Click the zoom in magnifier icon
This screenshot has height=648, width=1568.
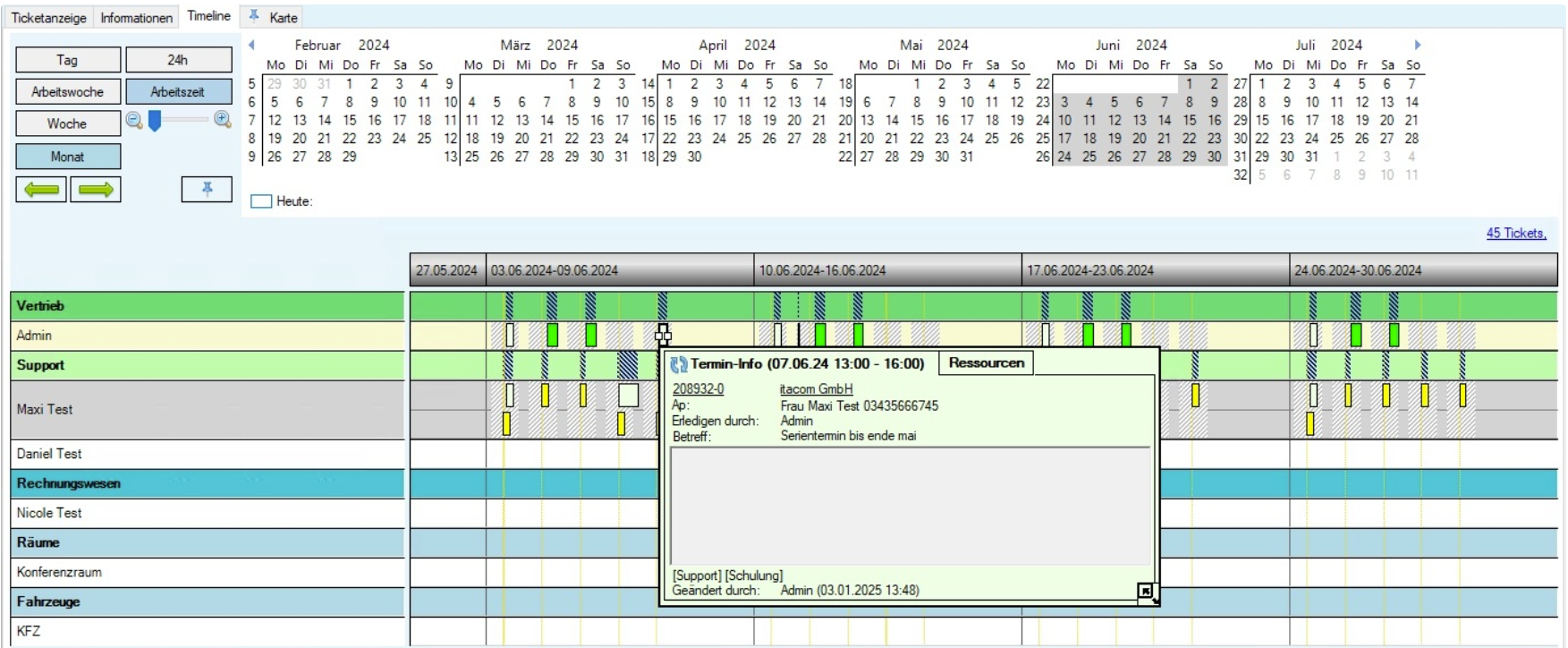coord(223,120)
